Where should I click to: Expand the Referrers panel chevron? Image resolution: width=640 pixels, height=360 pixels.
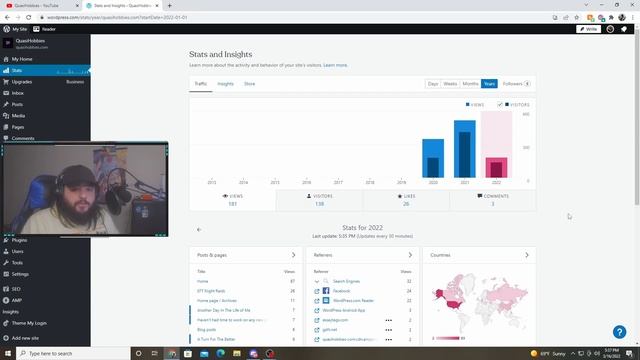coord(410,255)
